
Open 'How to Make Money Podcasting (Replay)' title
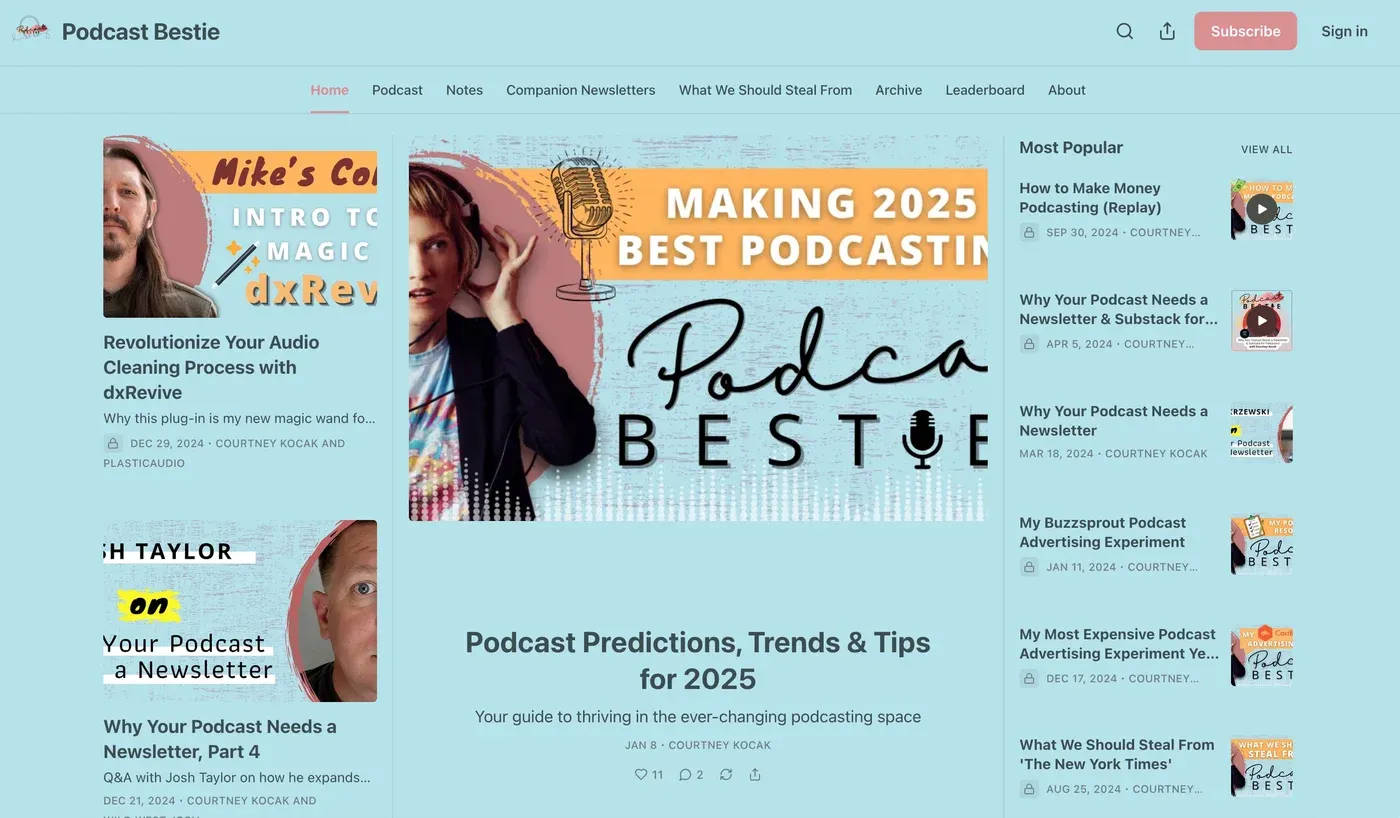click(1090, 198)
